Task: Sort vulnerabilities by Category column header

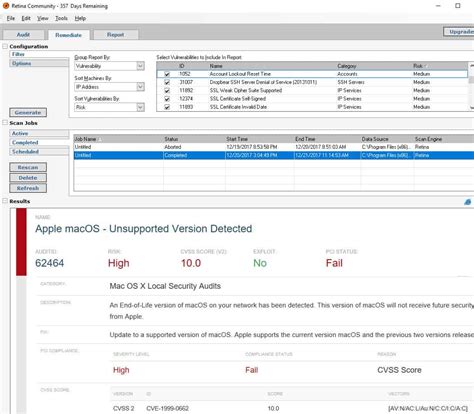Action: coord(373,66)
